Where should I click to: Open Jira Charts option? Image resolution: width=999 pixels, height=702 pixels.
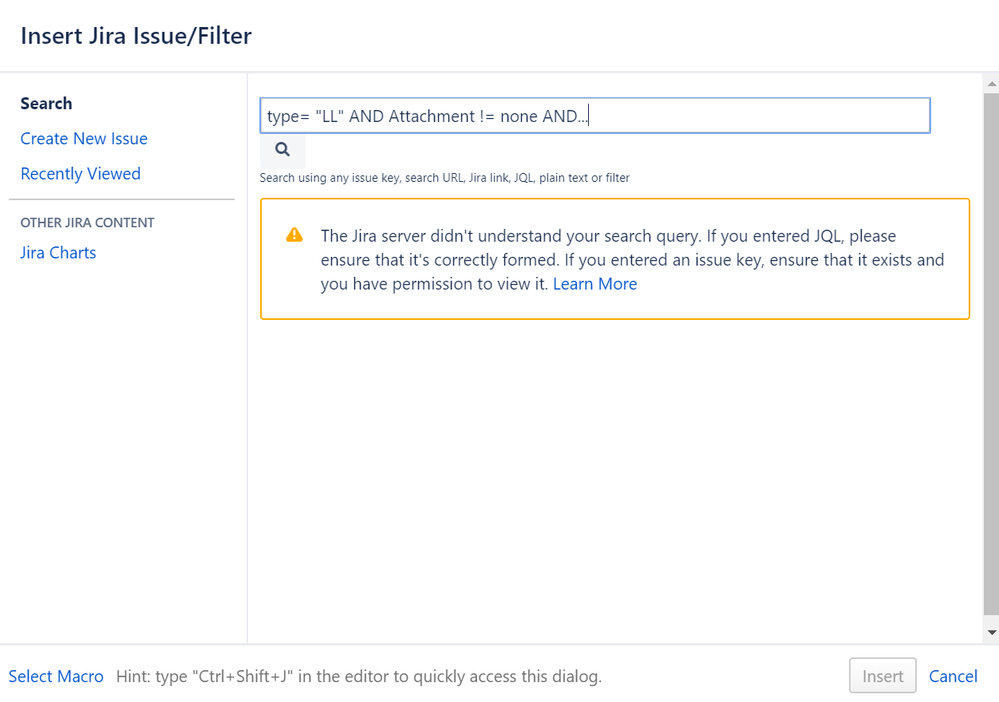click(58, 253)
